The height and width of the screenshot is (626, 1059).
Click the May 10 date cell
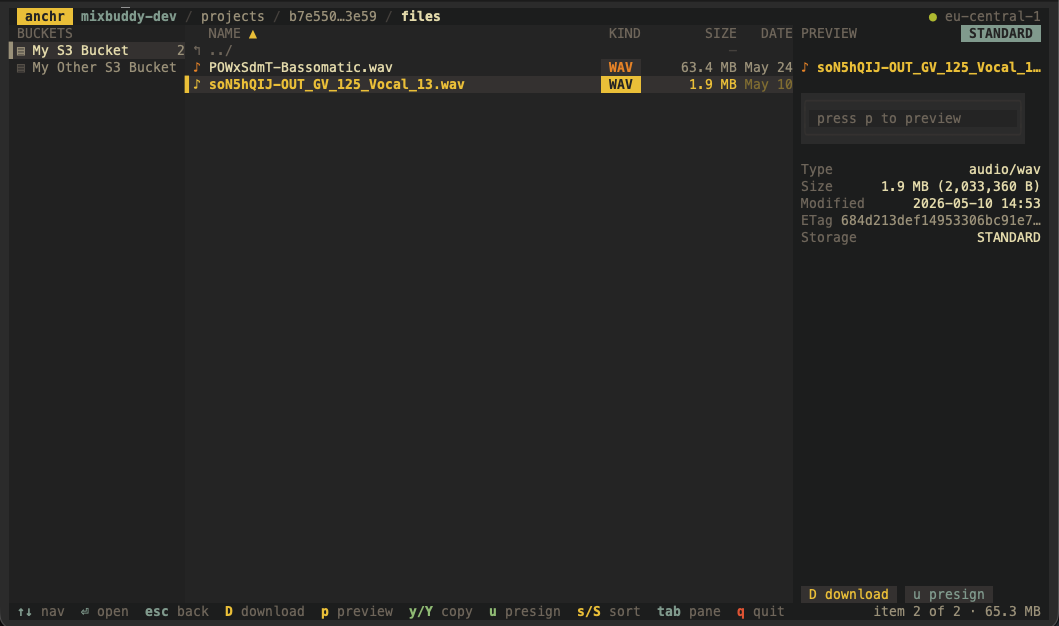tap(768, 84)
